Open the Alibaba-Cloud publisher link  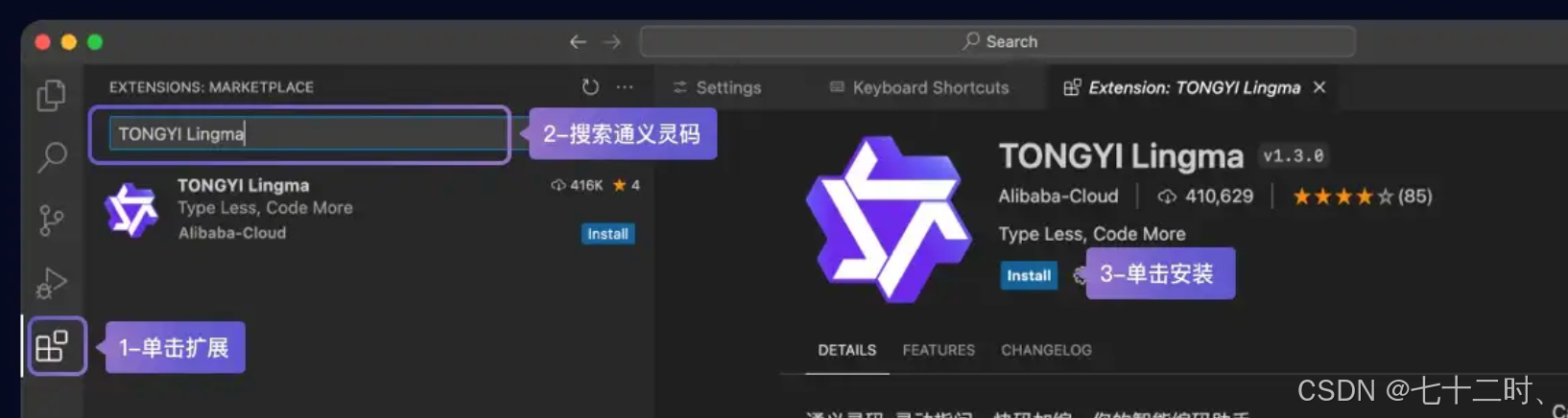[1058, 197]
